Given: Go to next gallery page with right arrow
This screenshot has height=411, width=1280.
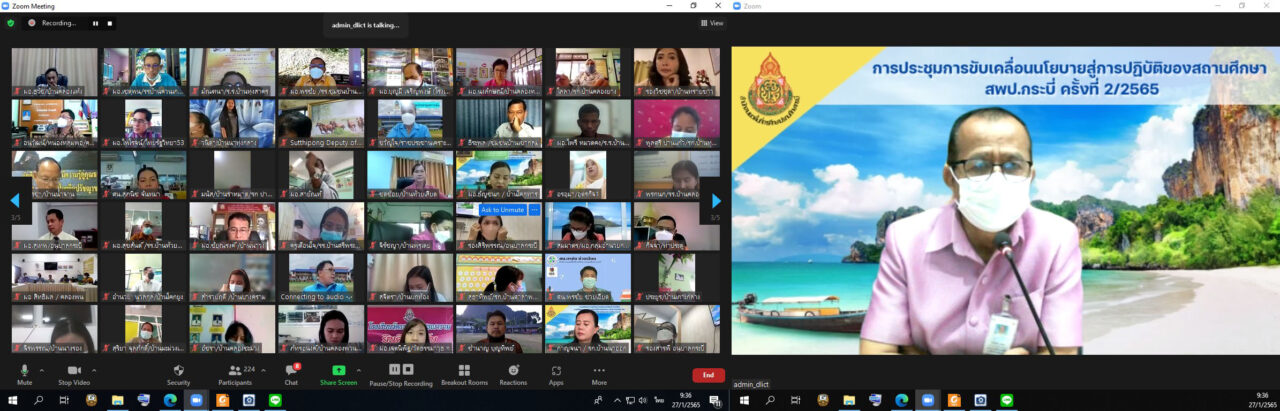Looking at the screenshot, I should [716, 200].
